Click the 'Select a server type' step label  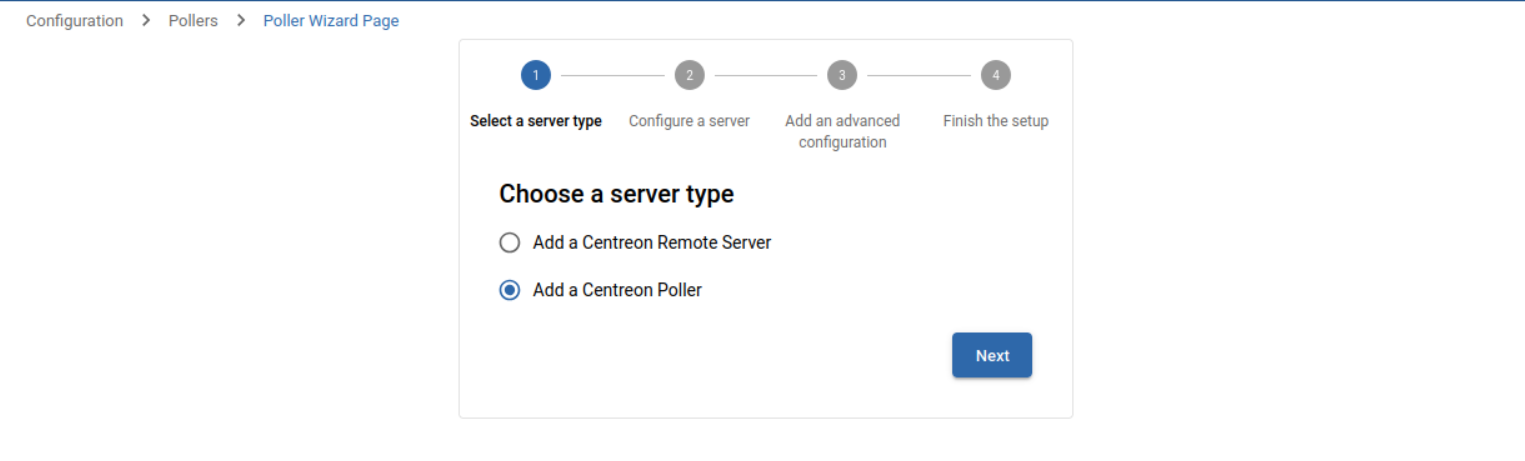click(536, 121)
